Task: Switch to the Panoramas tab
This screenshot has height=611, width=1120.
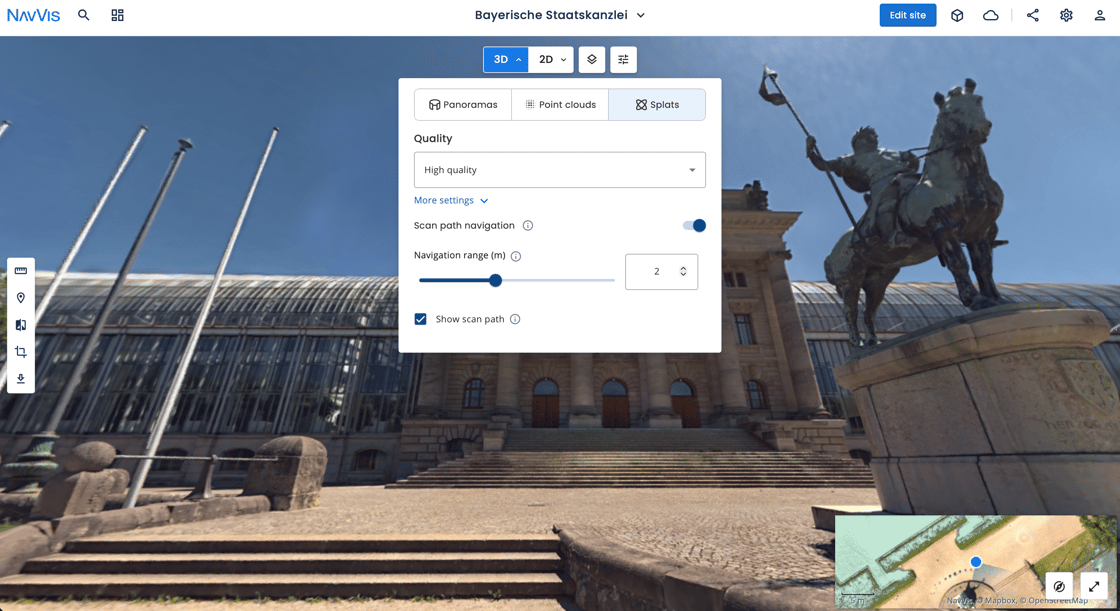Action: [x=463, y=104]
